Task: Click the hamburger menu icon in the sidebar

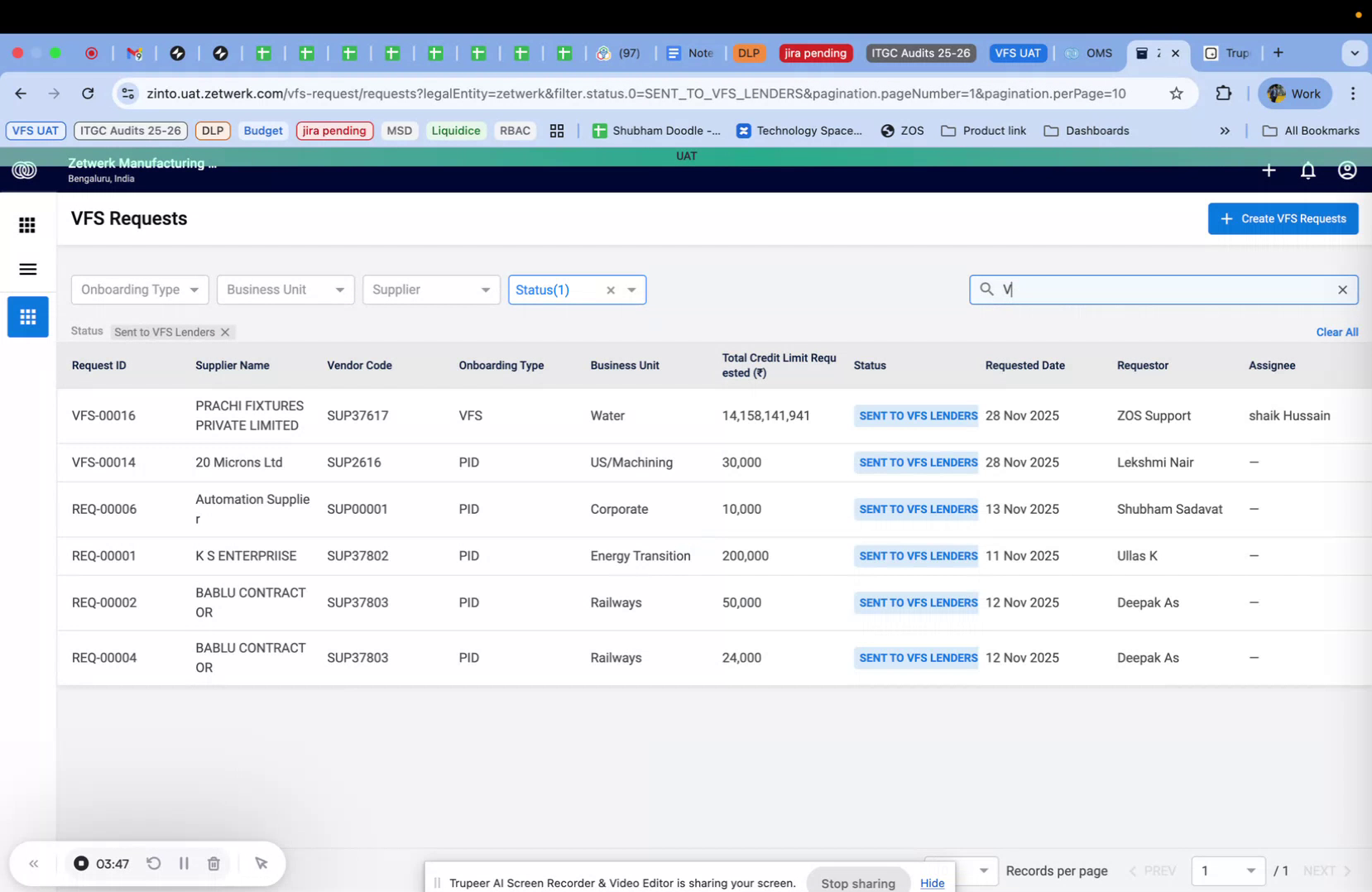Action: tap(27, 269)
